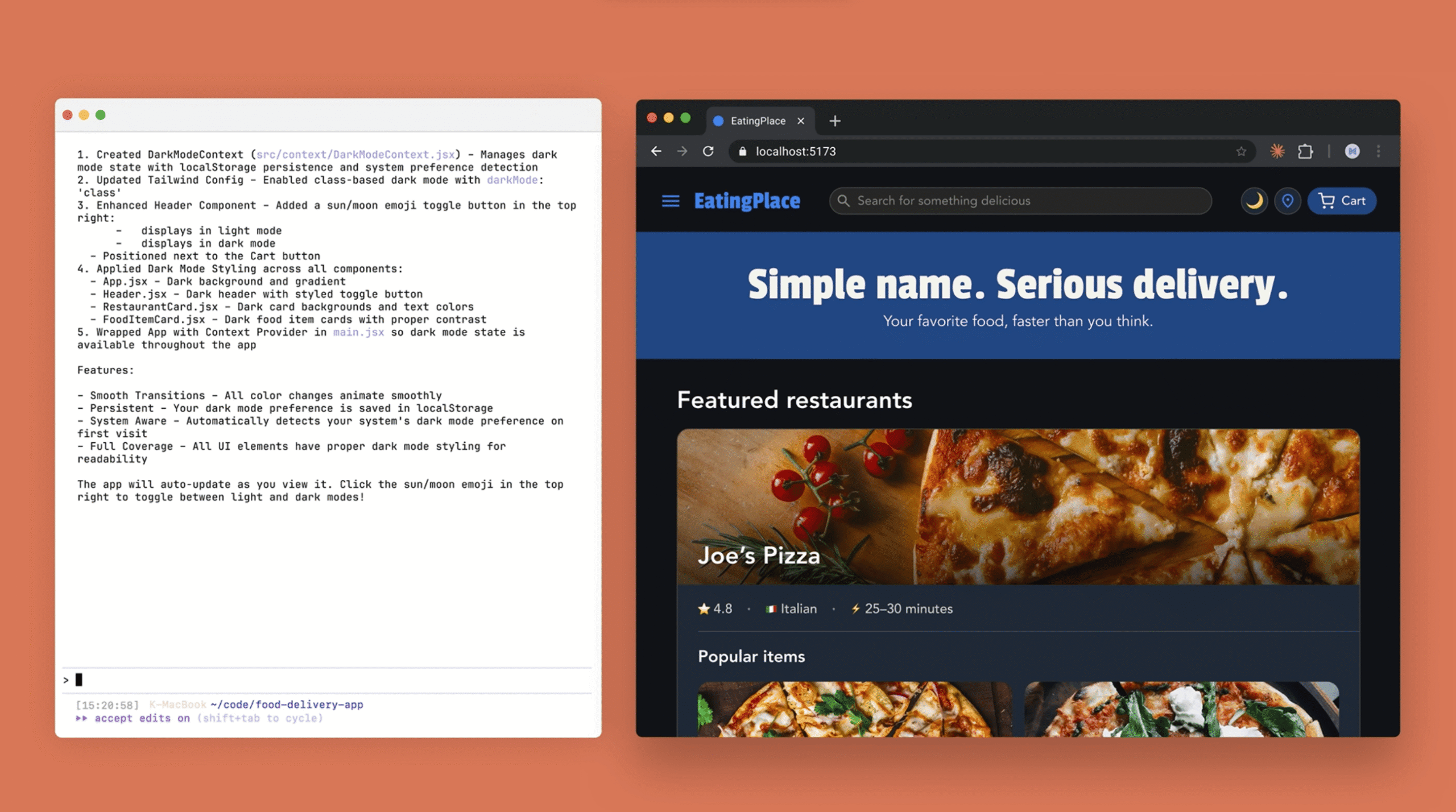Open the browser three-dot menu
This screenshot has width=1456, height=812.
[1378, 151]
